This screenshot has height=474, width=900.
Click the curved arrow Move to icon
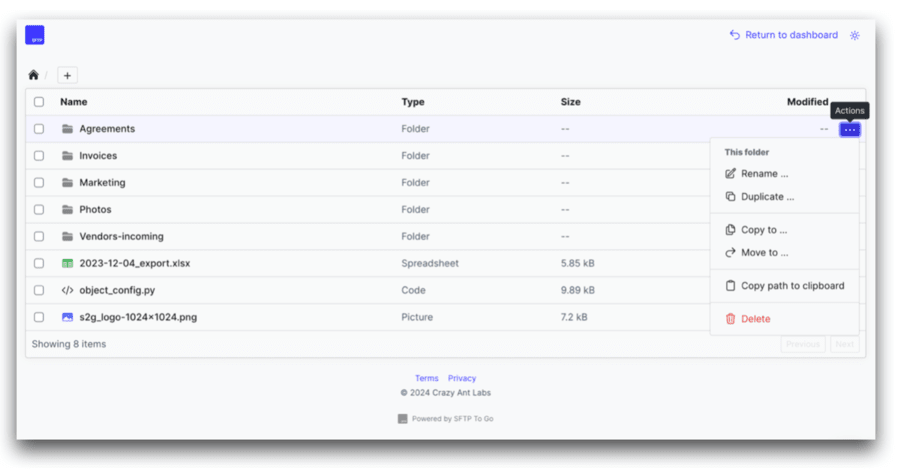tap(730, 253)
